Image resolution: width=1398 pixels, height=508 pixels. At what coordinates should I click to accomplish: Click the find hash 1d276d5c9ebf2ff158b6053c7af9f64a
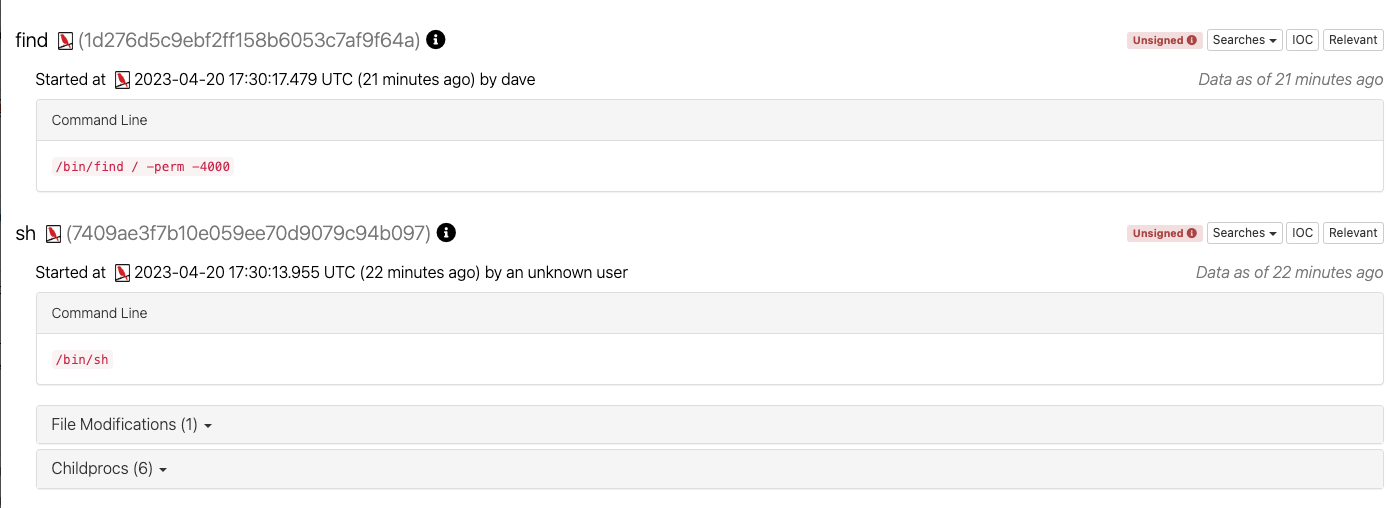coord(249,40)
